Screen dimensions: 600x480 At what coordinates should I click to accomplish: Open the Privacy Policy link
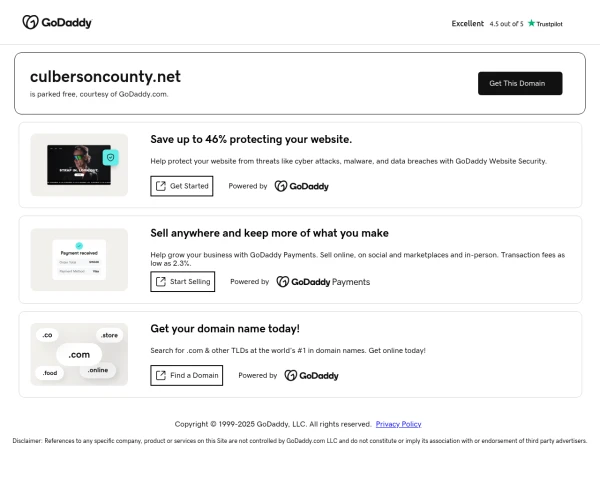click(398, 424)
